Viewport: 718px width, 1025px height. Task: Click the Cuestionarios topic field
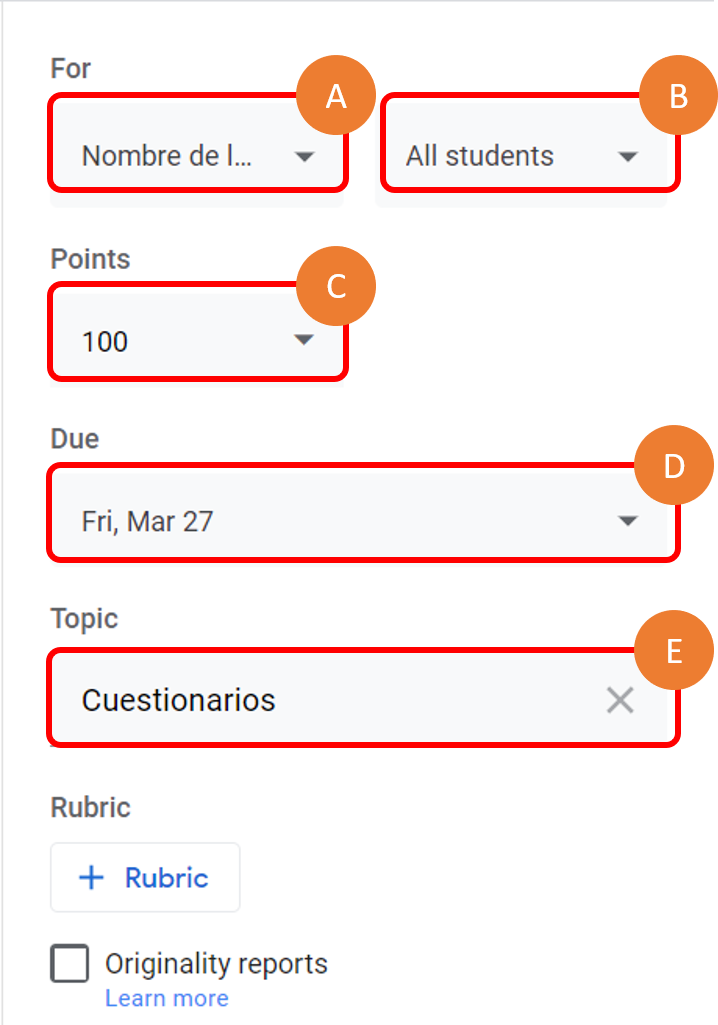pos(300,700)
